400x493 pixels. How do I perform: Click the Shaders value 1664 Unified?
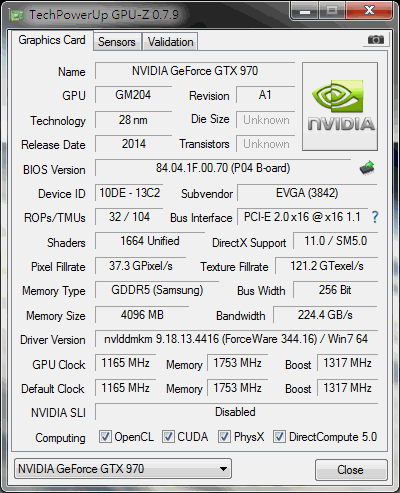(x=150, y=241)
